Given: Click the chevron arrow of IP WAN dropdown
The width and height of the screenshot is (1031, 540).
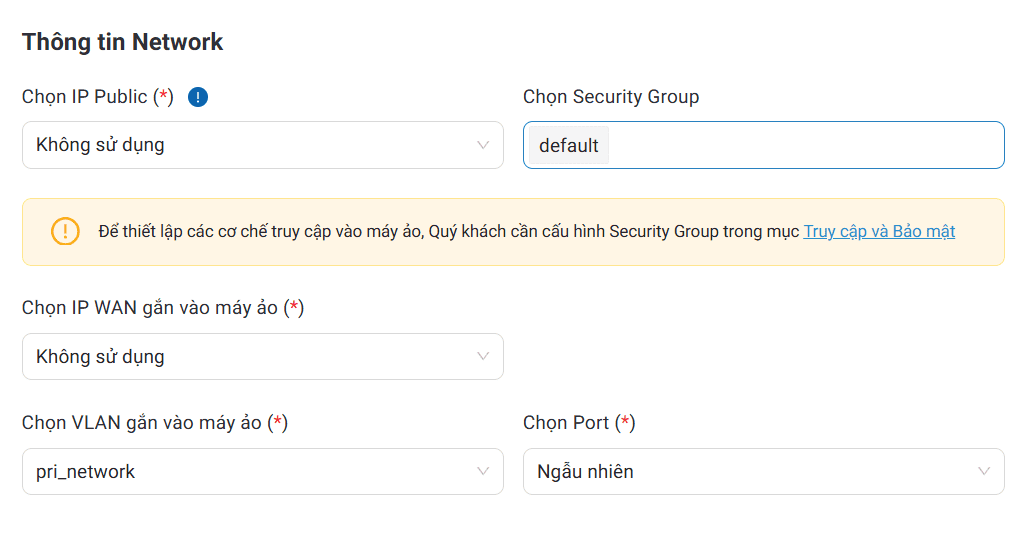Looking at the screenshot, I should point(483,356).
